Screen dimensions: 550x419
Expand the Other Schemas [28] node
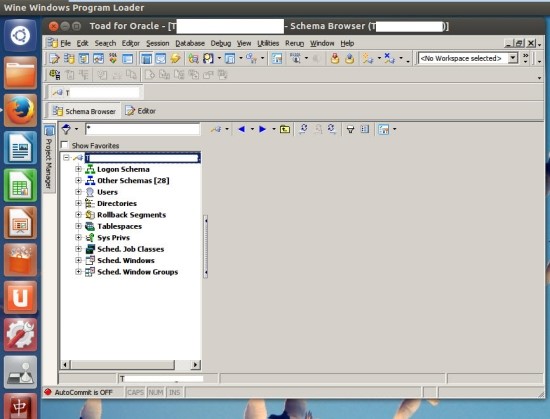click(79, 181)
